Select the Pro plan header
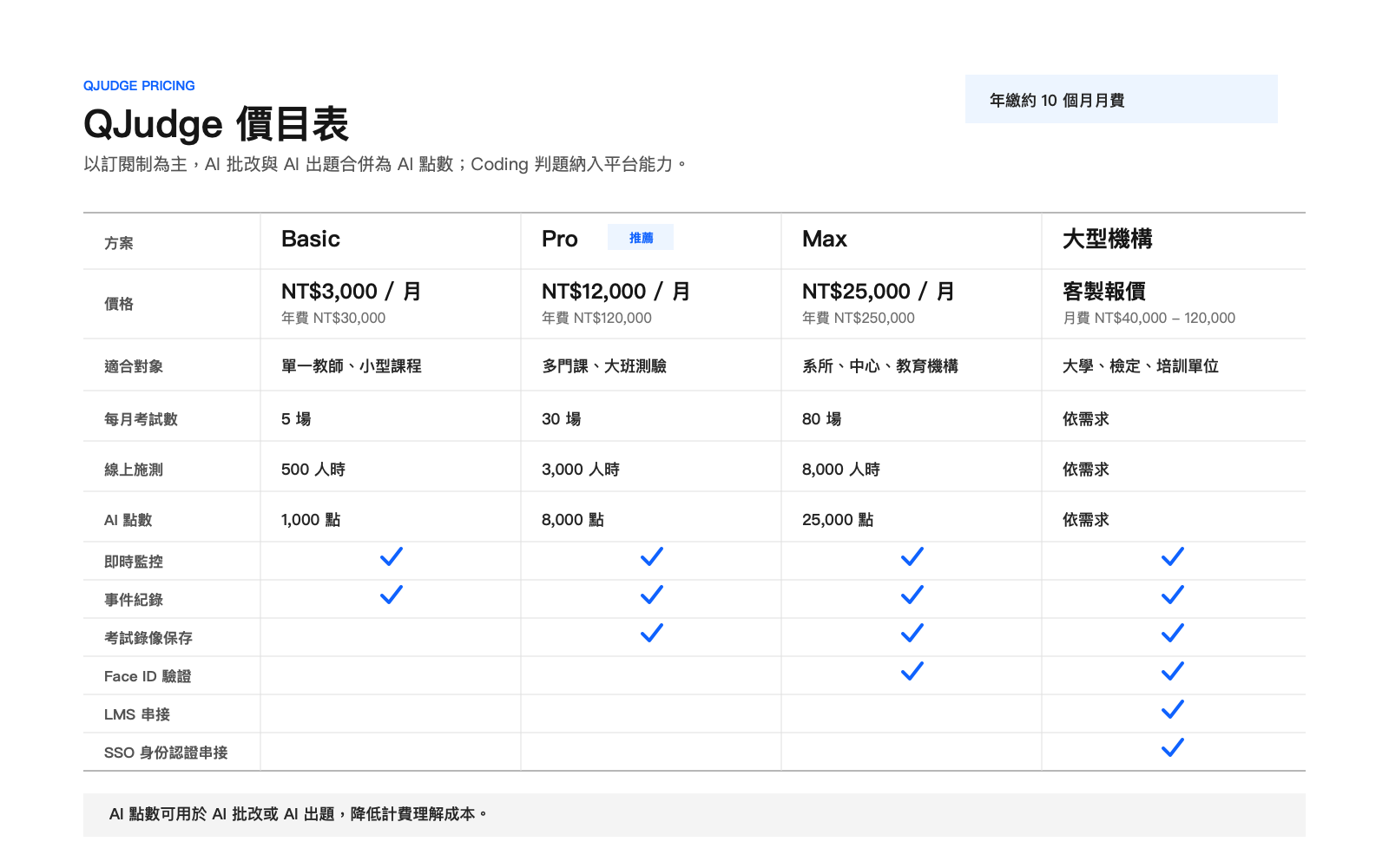 pos(560,239)
